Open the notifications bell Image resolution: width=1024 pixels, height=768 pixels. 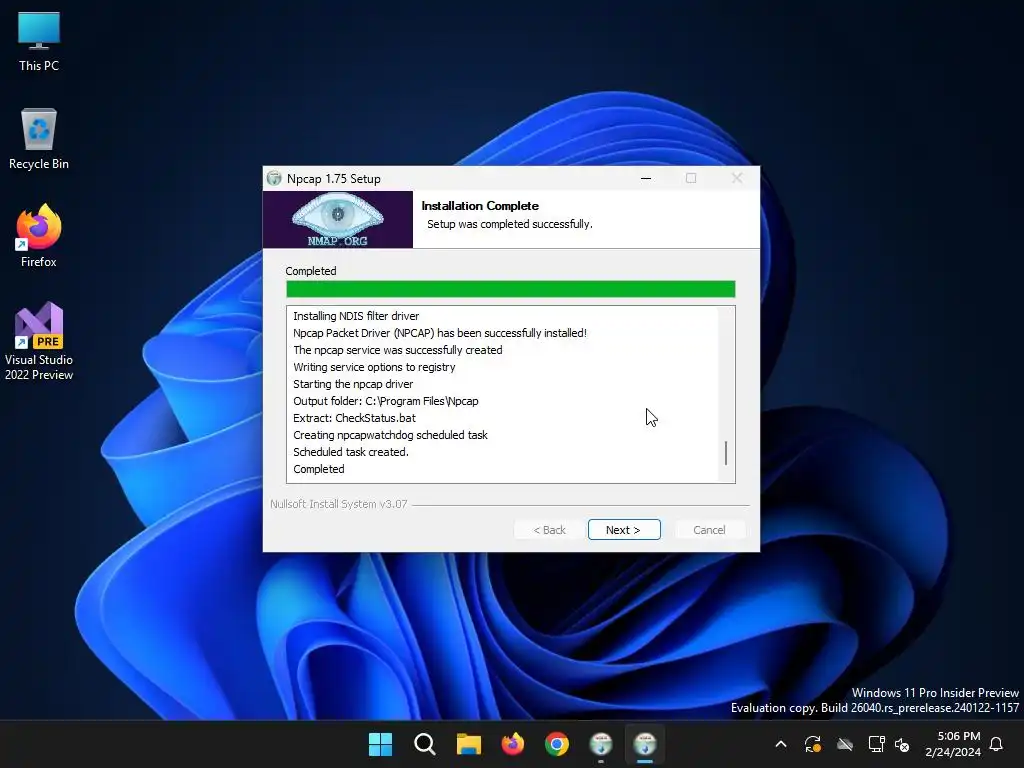click(x=997, y=744)
